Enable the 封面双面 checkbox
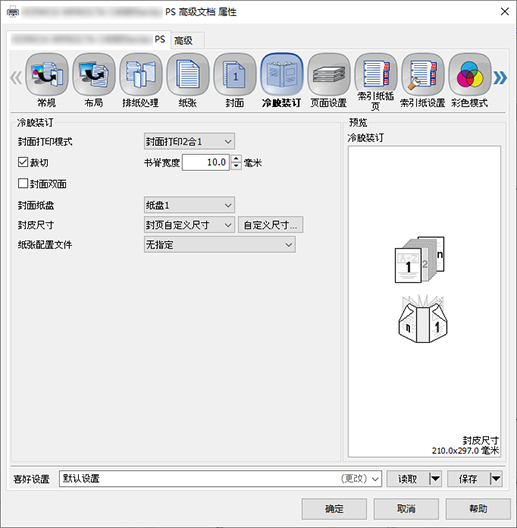This screenshot has height=528, width=517. coord(23,184)
